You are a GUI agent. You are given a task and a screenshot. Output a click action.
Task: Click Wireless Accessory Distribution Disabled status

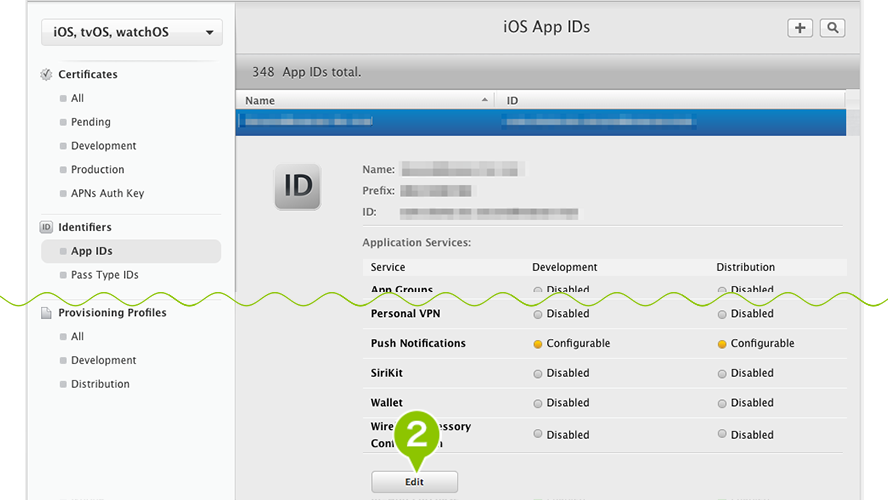pos(746,435)
